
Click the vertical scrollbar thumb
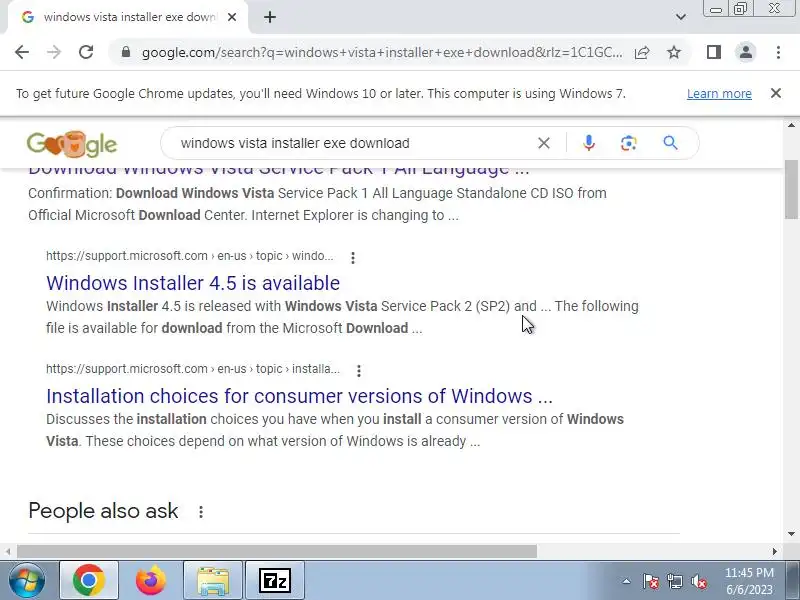click(791, 189)
